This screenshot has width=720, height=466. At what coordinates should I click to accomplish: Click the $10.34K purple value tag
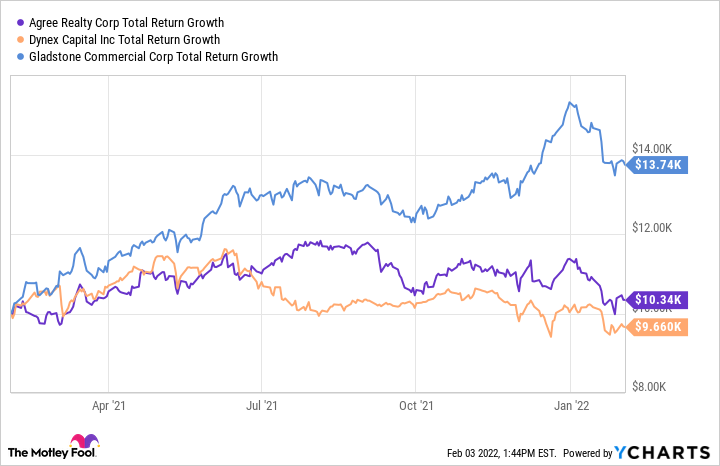click(657, 299)
